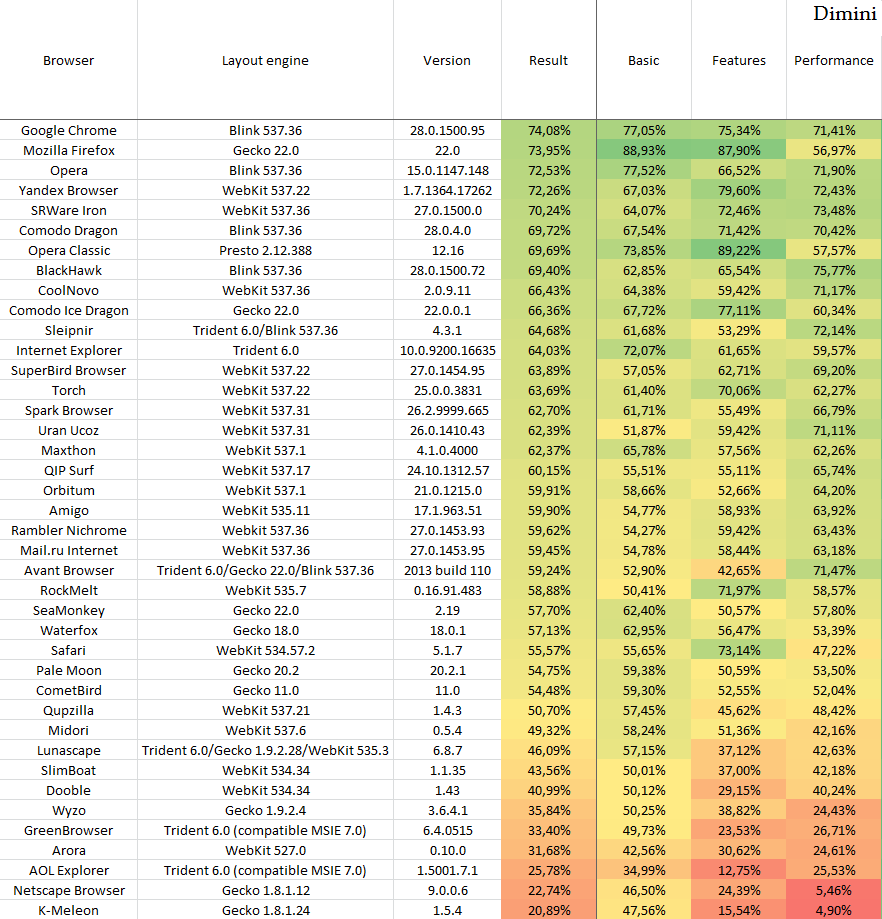Select the Performance column header

click(833, 60)
